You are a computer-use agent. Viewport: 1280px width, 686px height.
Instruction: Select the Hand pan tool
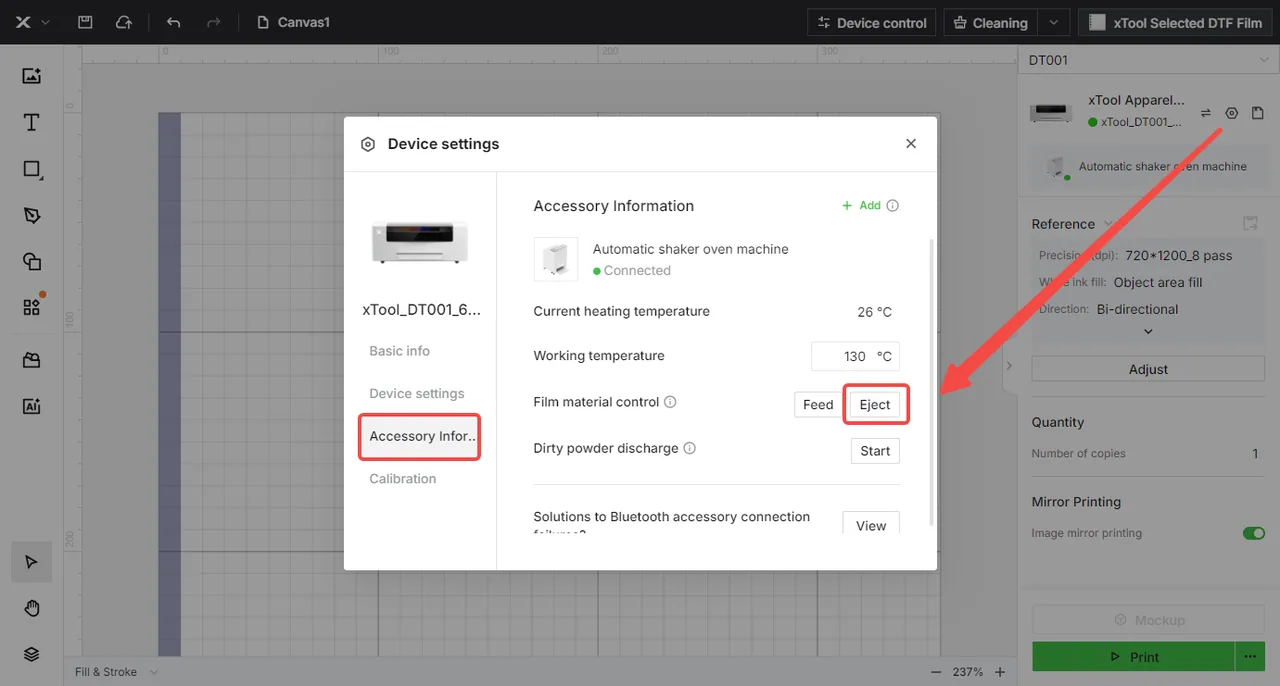[x=31, y=608]
